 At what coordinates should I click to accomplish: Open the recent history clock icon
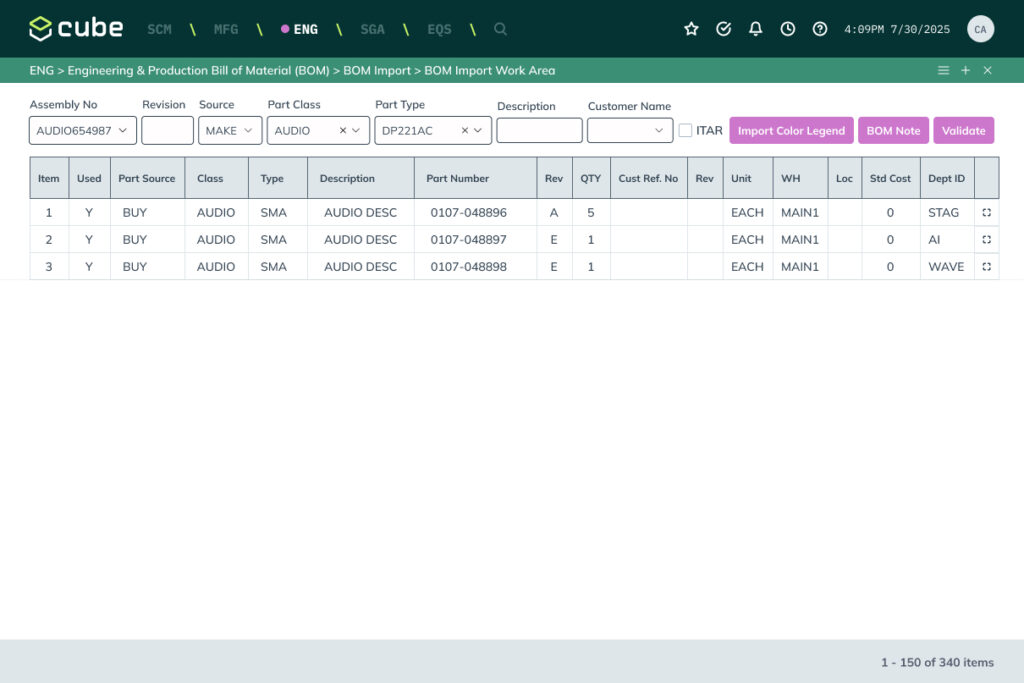coord(788,29)
